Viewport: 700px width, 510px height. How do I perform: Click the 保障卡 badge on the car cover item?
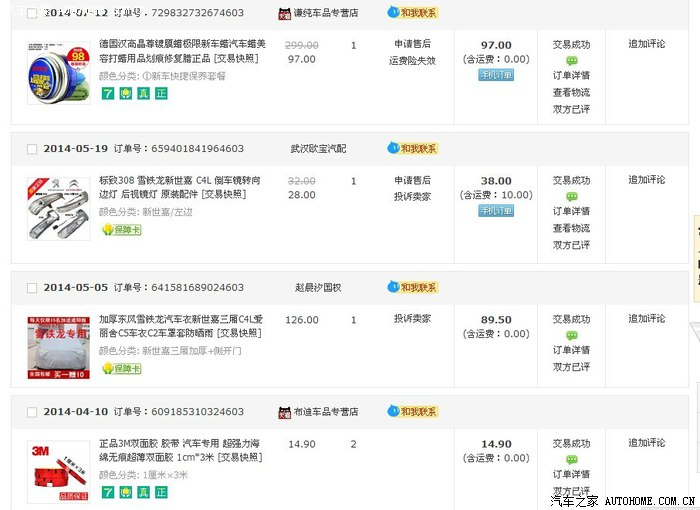121,369
